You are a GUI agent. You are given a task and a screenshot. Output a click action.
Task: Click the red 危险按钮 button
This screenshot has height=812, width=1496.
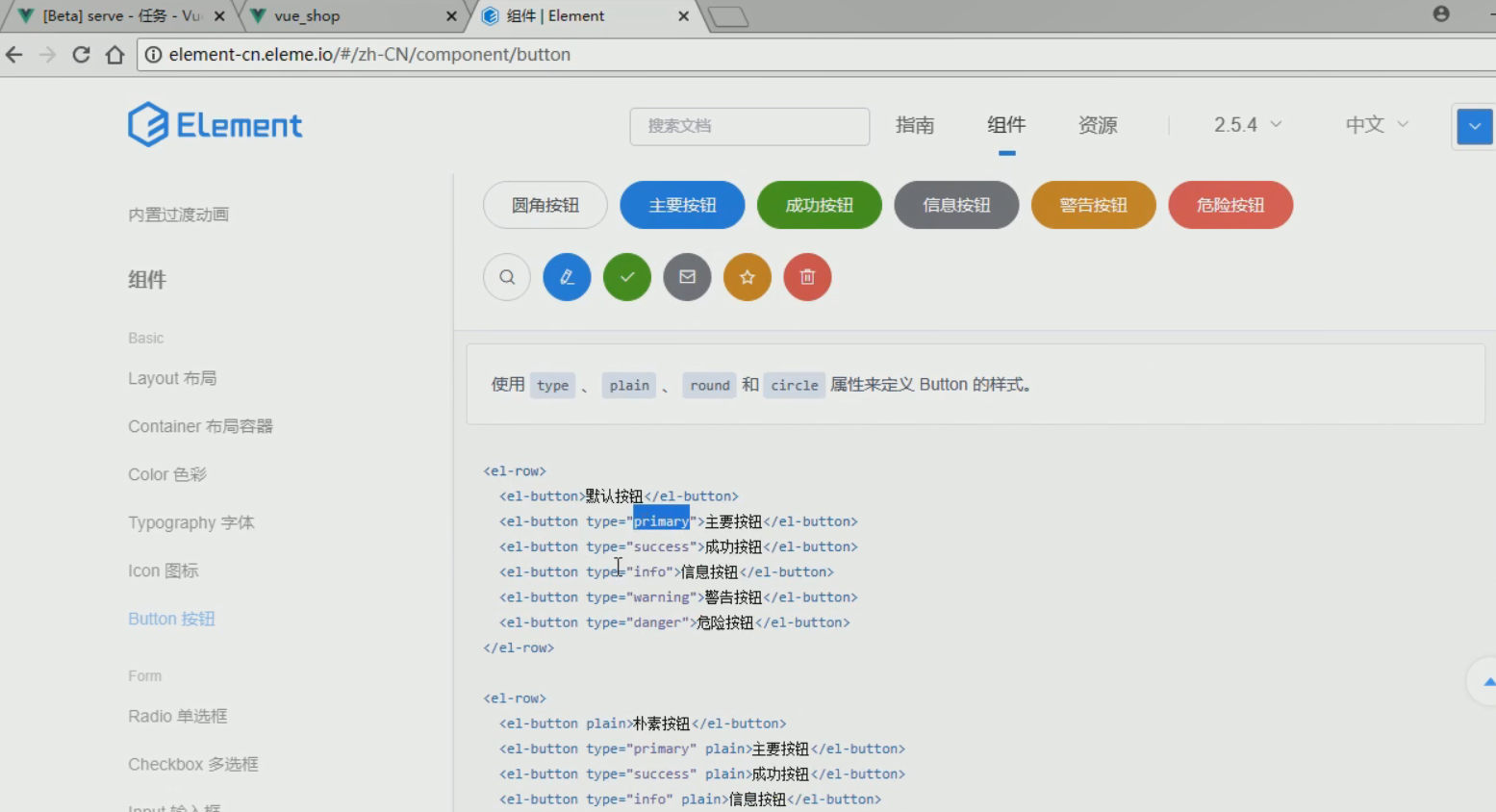tap(1230, 205)
